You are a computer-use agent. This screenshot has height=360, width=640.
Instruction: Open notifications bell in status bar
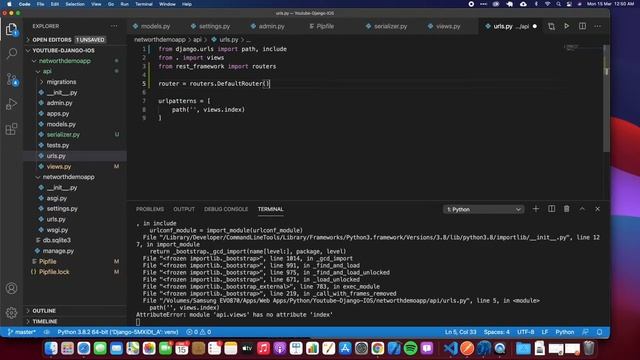tap(600, 332)
